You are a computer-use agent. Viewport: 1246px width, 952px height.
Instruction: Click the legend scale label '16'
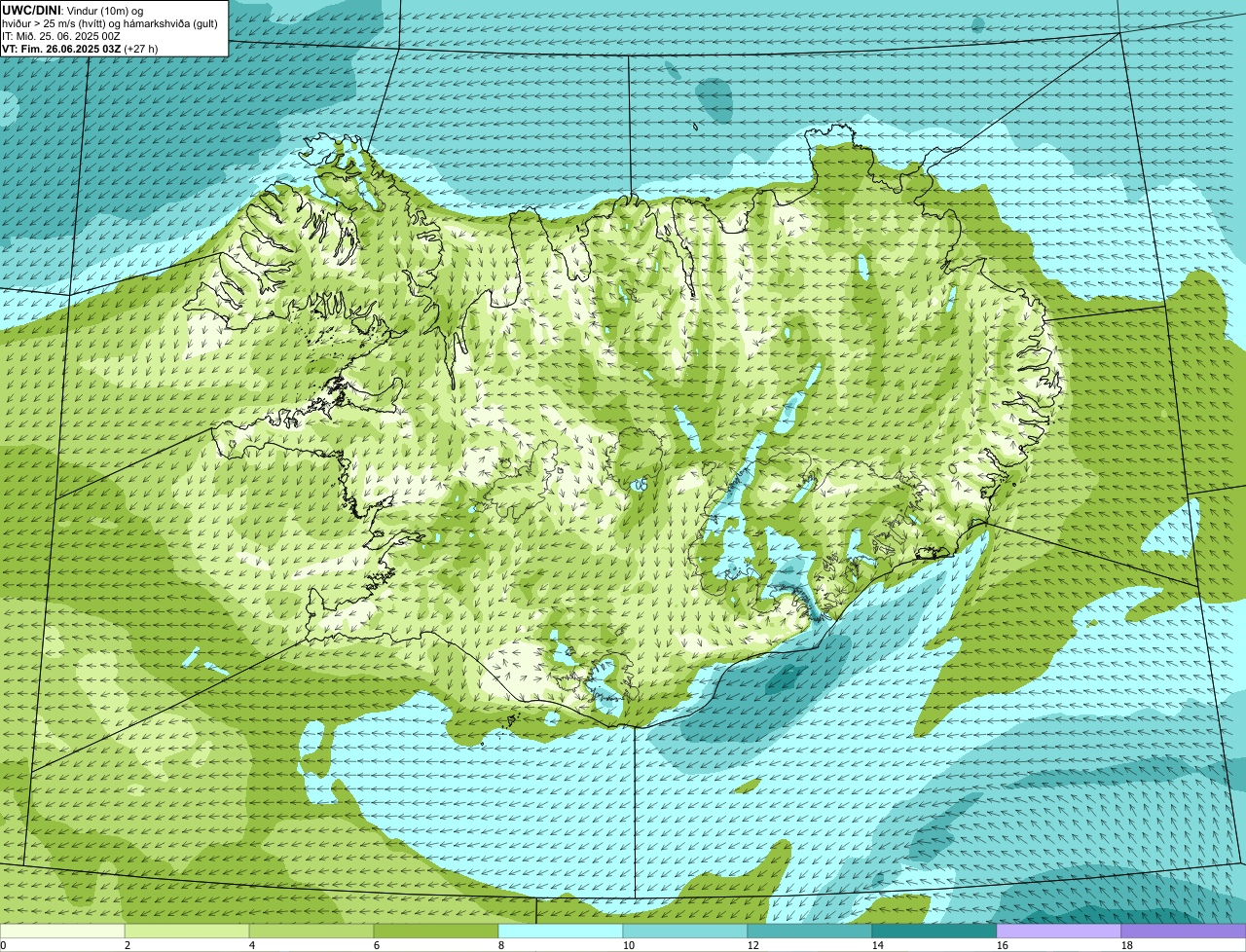[1003, 945]
